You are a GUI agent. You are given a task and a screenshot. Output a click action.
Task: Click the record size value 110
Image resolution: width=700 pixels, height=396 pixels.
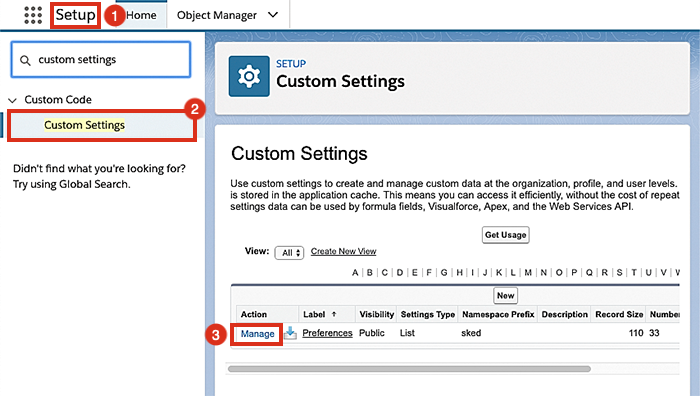coord(636,333)
